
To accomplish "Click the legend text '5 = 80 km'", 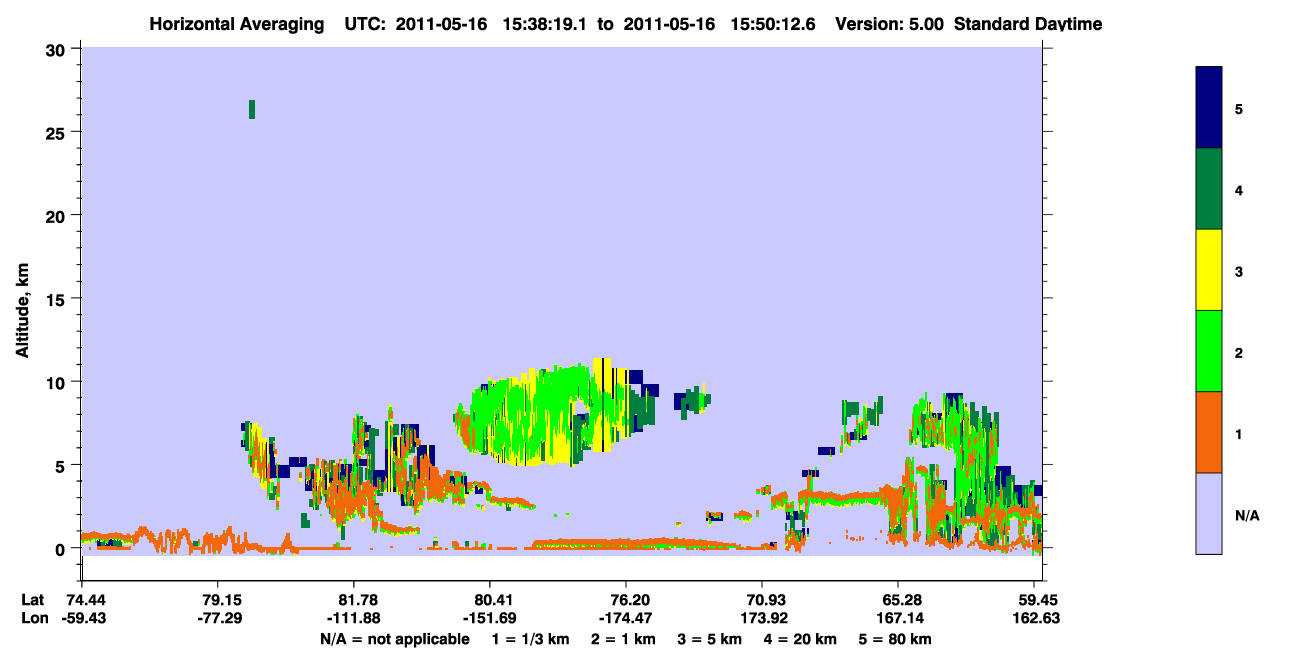I will 896,639.
